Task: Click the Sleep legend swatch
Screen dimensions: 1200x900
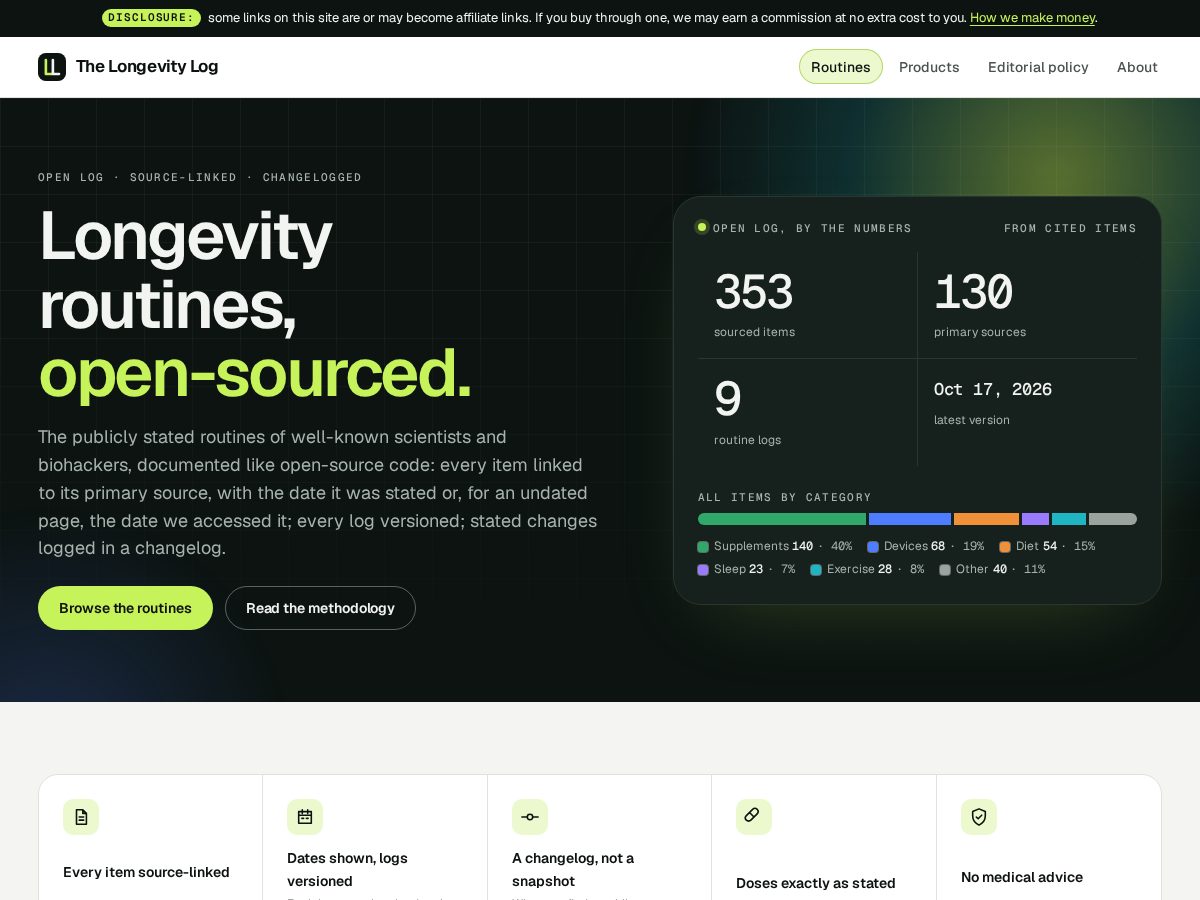Action: [x=703, y=570]
